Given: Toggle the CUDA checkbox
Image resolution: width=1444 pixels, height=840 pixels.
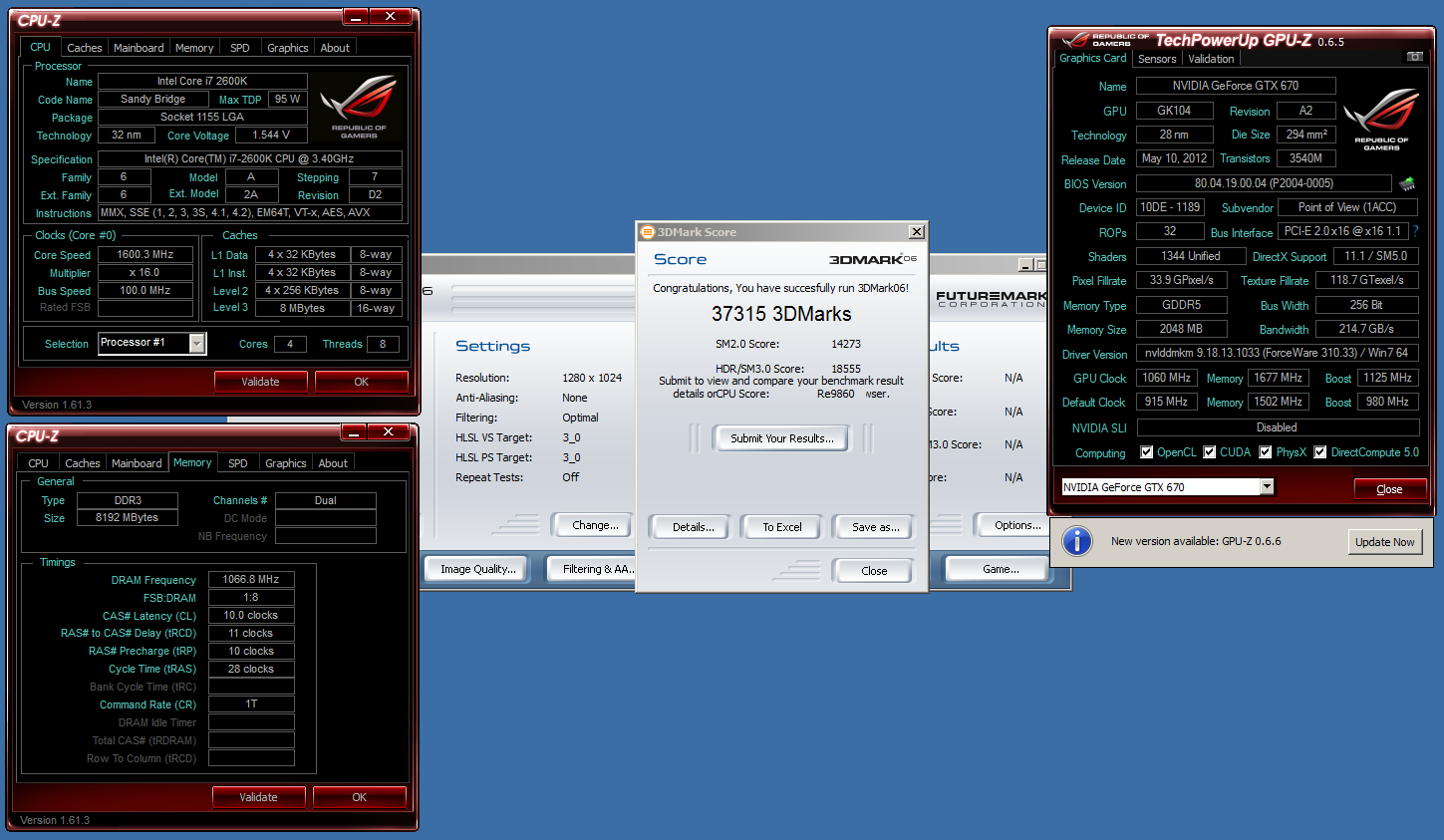Looking at the screenshot, I should [x=1210, y=452].
